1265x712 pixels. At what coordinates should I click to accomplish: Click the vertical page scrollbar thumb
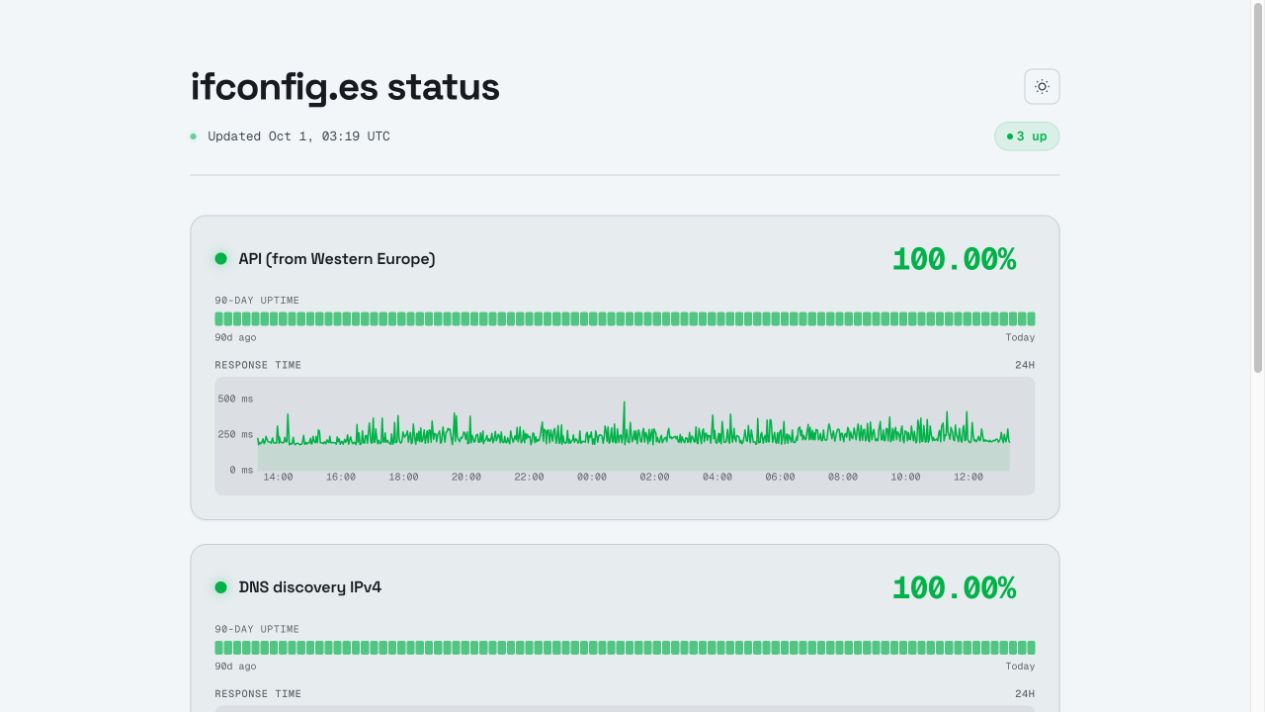pos(1258,188)
